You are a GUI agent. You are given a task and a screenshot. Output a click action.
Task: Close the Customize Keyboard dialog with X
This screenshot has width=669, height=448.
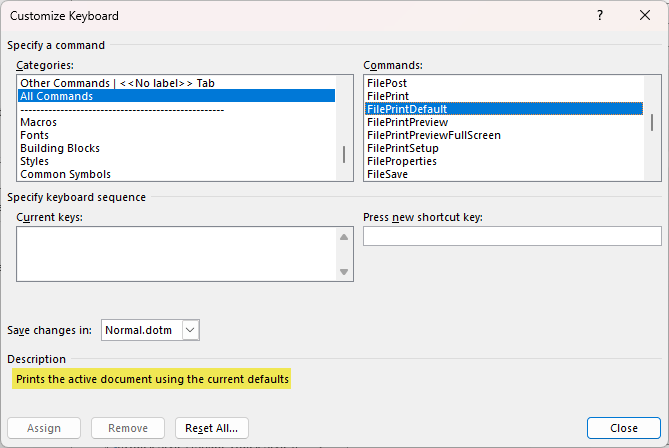[645, 15]
